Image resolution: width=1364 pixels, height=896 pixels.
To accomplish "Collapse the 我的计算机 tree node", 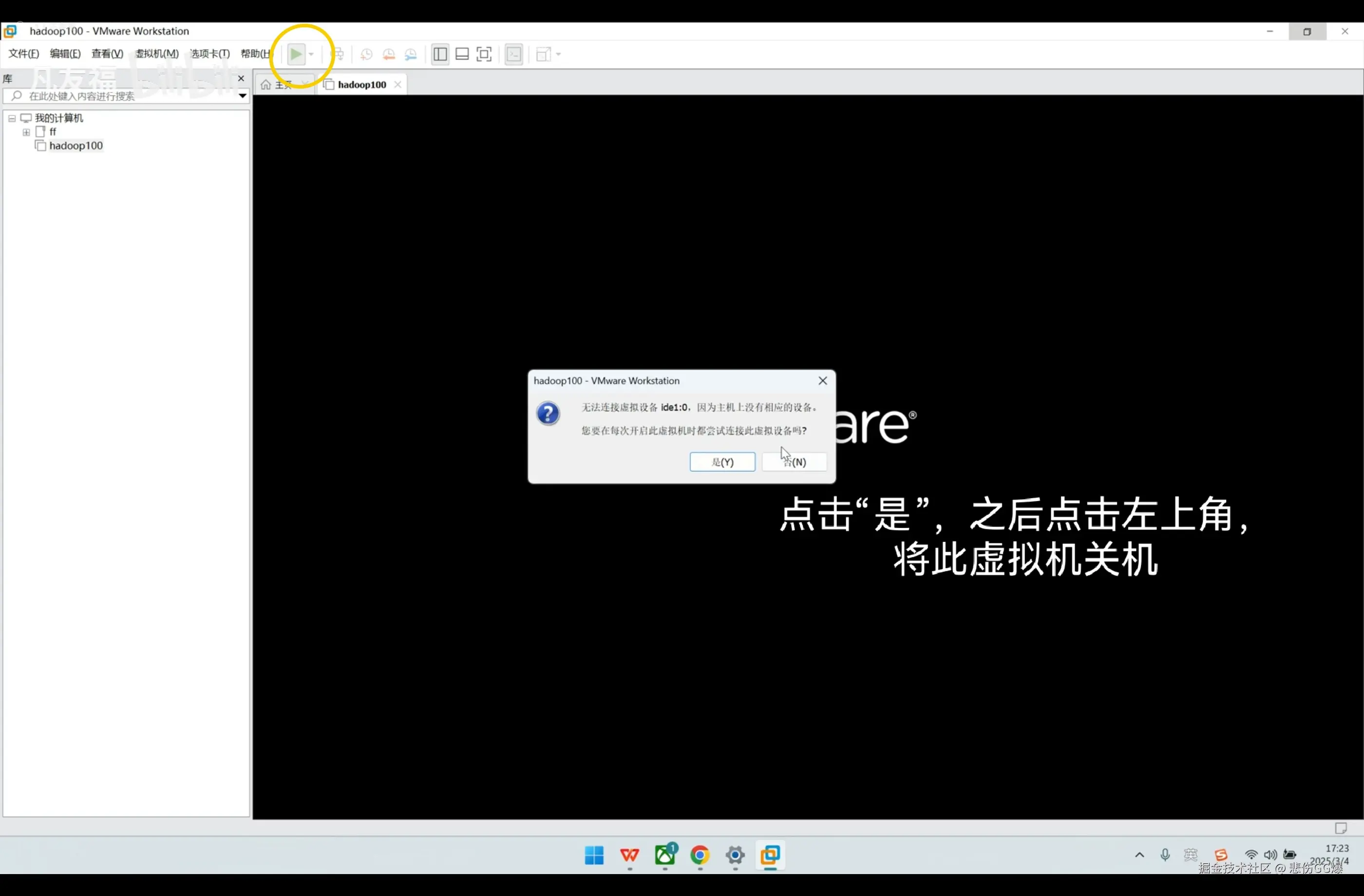I will click(12, 119).
